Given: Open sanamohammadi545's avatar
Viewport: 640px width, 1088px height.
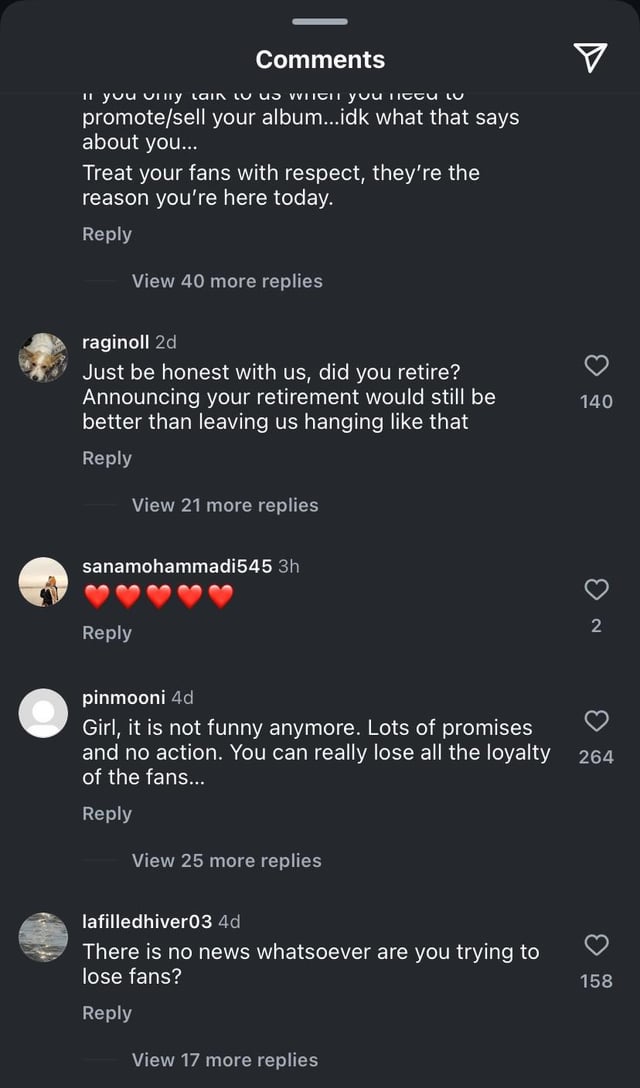Looking at the screenshot, I should click(43, 581).
